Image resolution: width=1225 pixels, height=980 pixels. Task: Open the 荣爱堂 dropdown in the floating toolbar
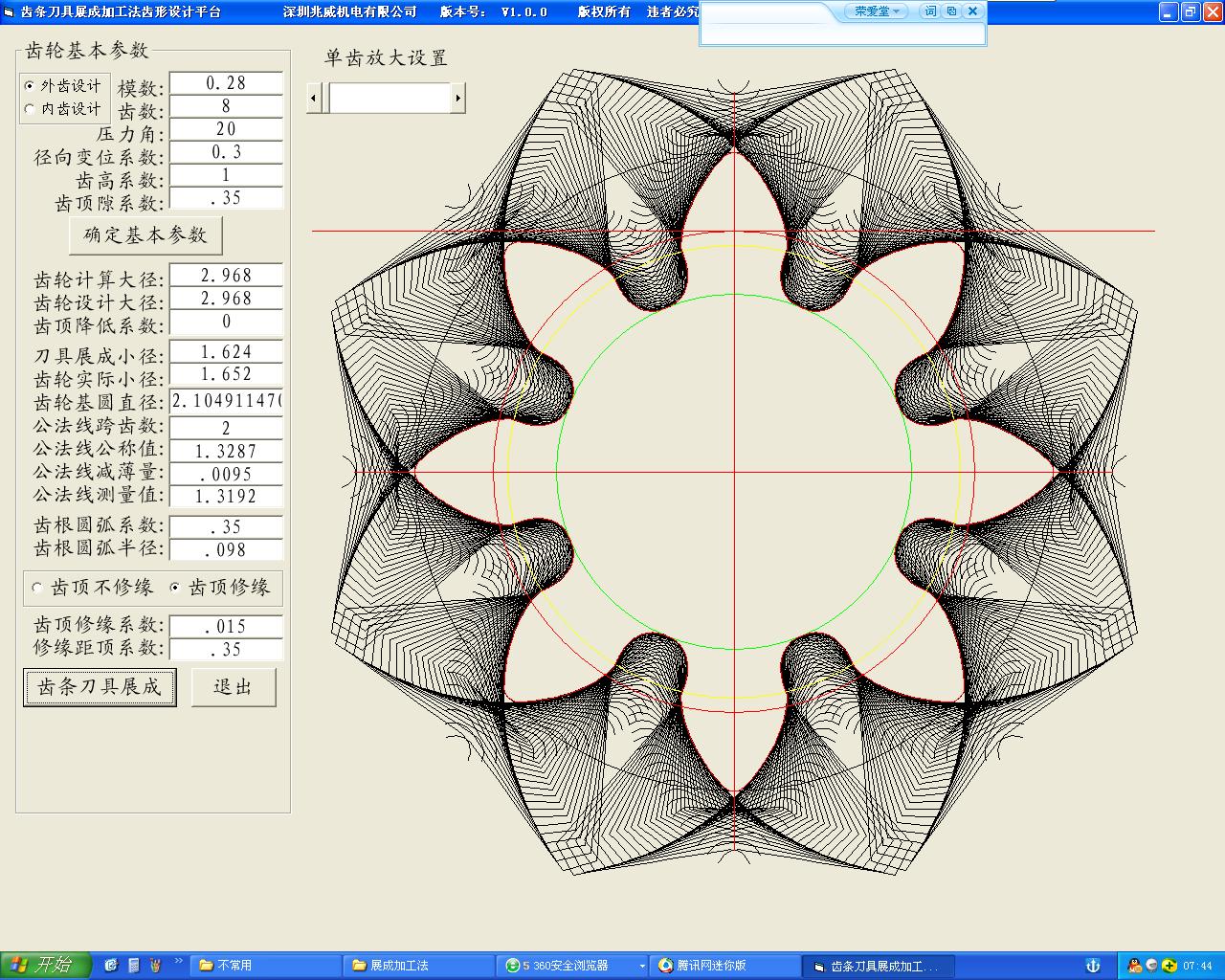877,11
